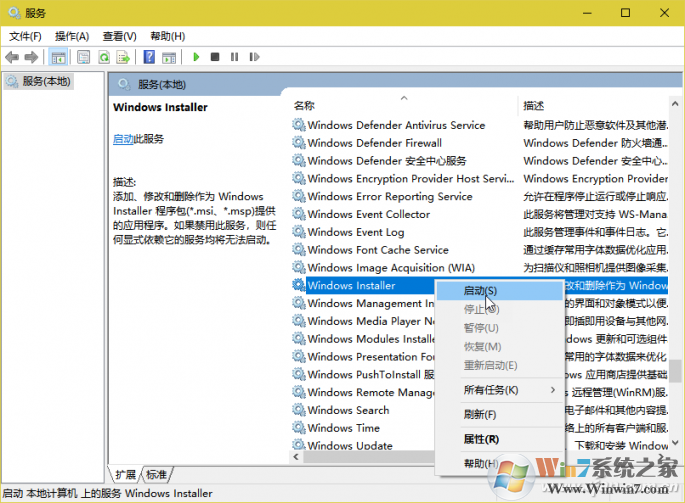Click gear icon beside Windows Media Player row

pyautogui.click(x=299, y=321)
